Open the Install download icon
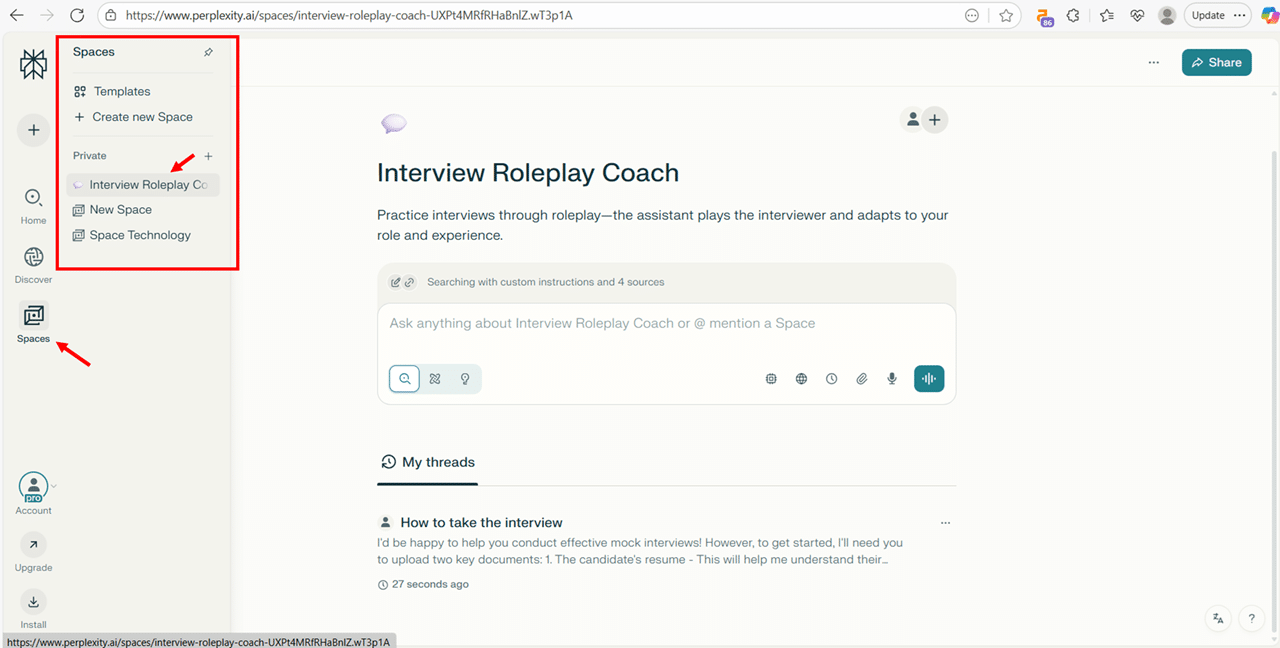This screenshot has height=648, width=1280. click(33, 602)
